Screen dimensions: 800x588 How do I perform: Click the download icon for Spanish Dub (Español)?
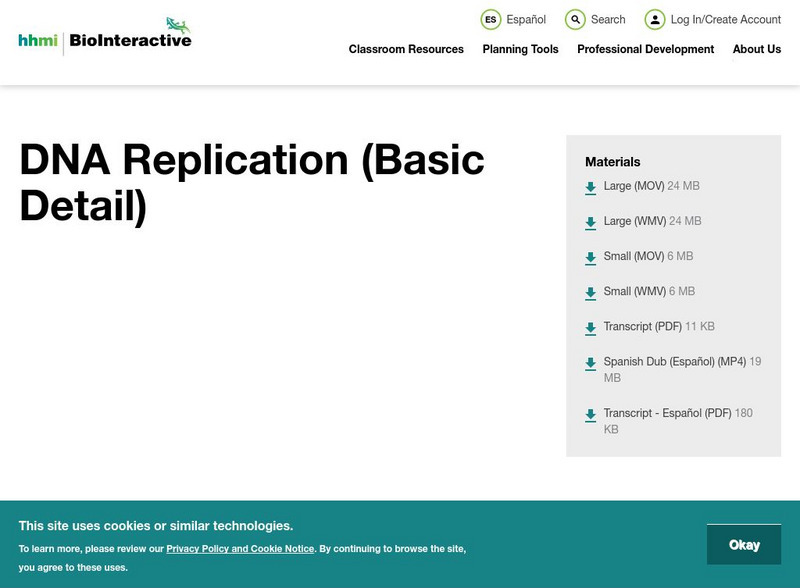tap(589, 362)
